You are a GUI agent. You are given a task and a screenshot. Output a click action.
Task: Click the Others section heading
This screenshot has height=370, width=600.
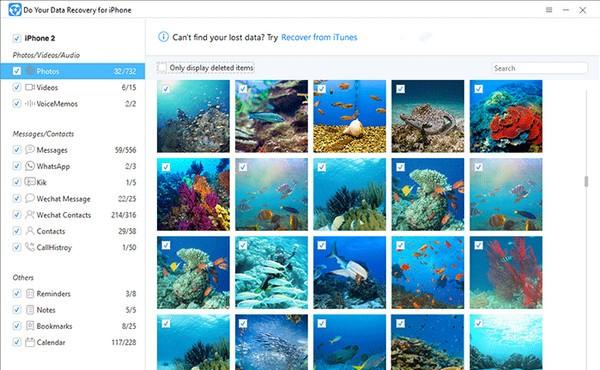coord(23,277)
